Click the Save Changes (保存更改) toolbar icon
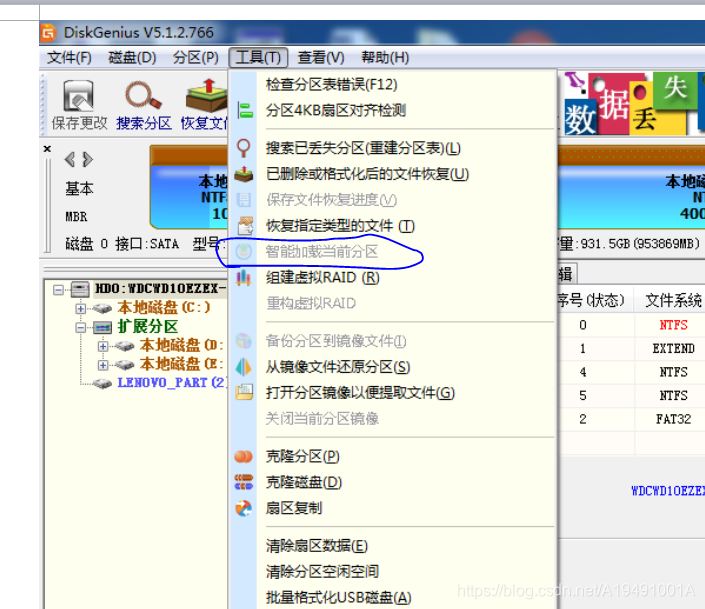This screenshot has width=705, height=609. [79, 96]
